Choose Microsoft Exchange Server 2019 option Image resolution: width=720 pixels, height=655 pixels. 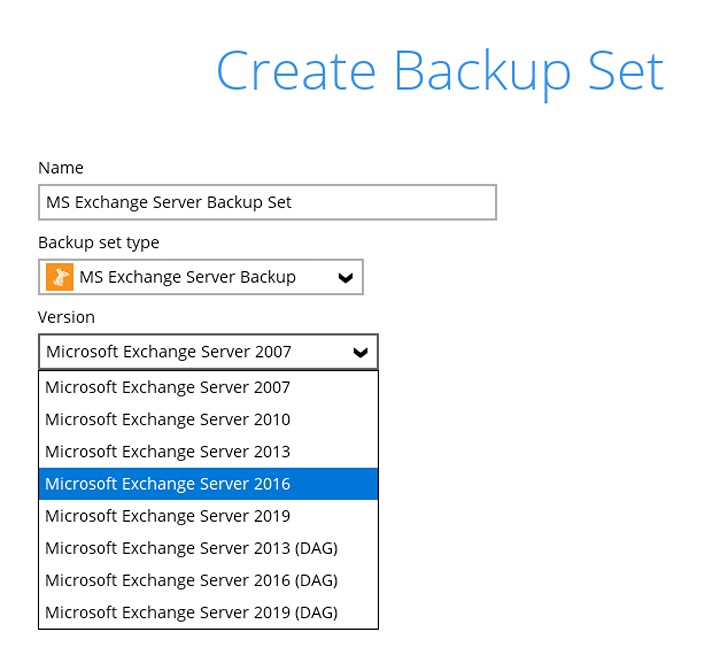click(168, 516)
